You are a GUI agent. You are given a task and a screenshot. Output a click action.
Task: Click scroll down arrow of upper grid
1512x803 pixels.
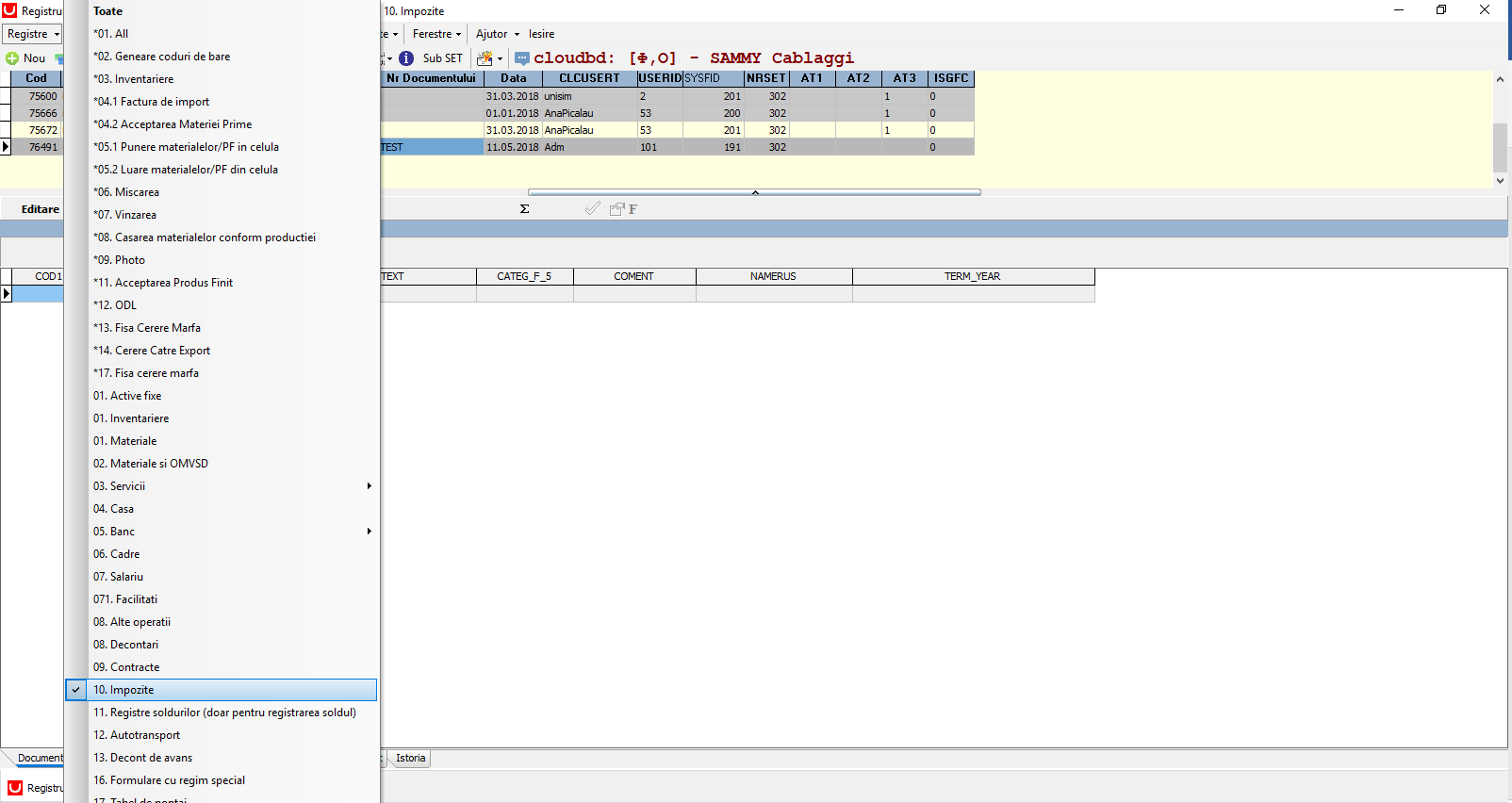point(1500,180)
